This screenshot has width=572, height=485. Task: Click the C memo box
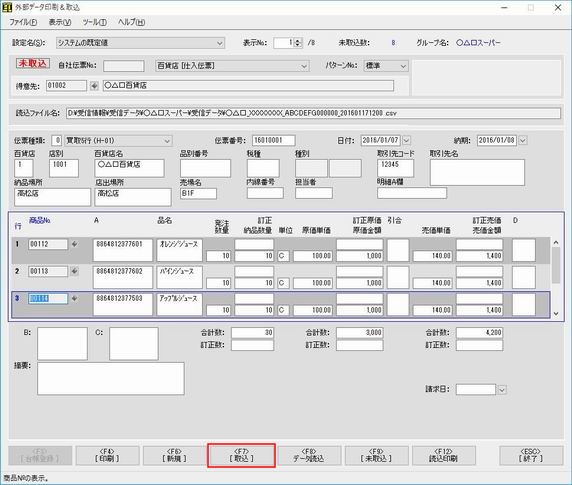coord(134,344)
